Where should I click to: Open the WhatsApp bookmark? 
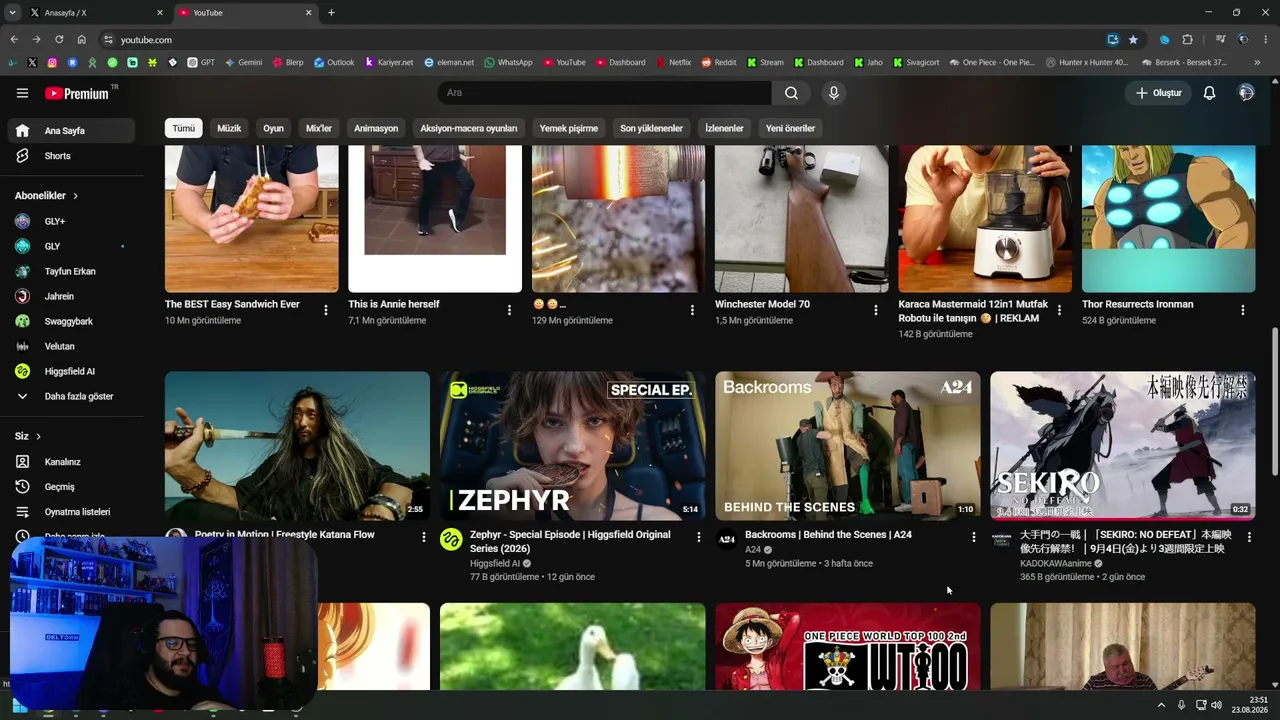(x=508, y=62)
